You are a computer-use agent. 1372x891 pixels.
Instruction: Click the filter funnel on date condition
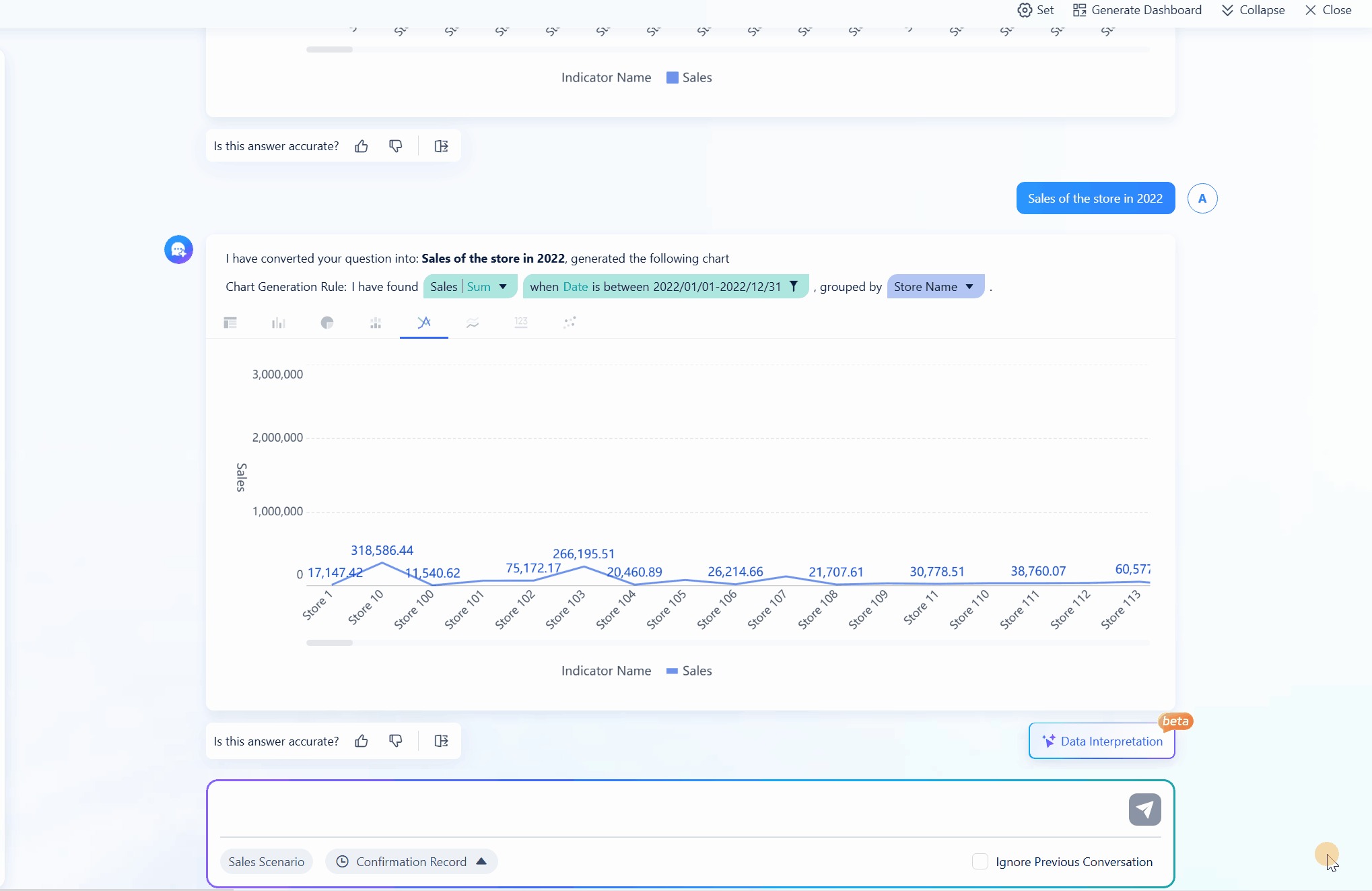[x=794, y=286]
